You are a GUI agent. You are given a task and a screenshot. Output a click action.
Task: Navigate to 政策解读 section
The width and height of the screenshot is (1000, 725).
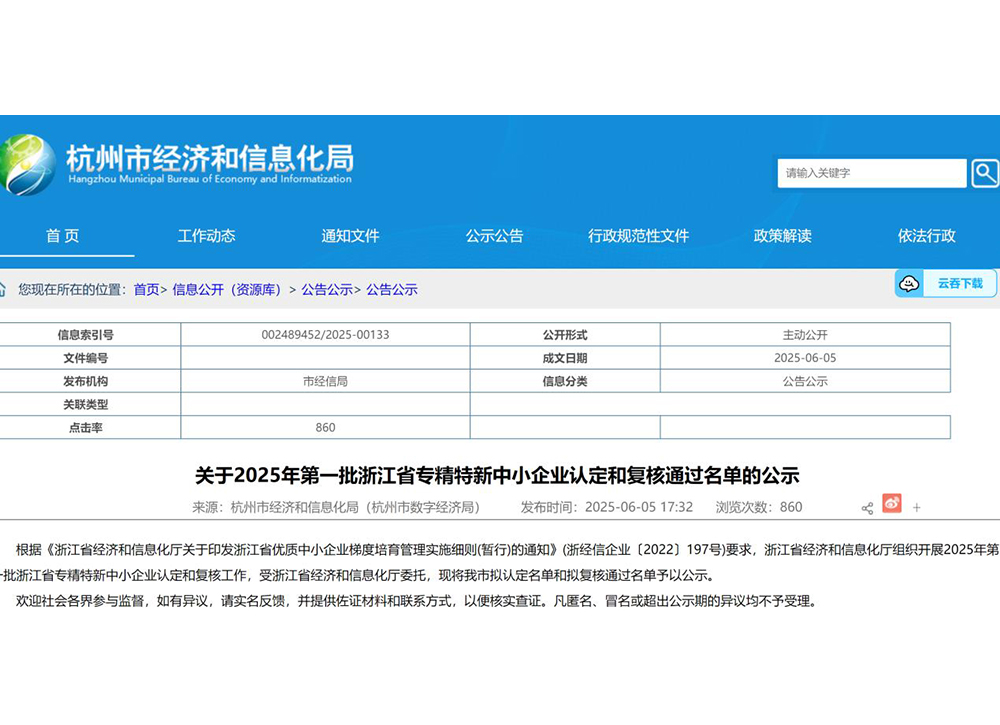click(782, 236)
